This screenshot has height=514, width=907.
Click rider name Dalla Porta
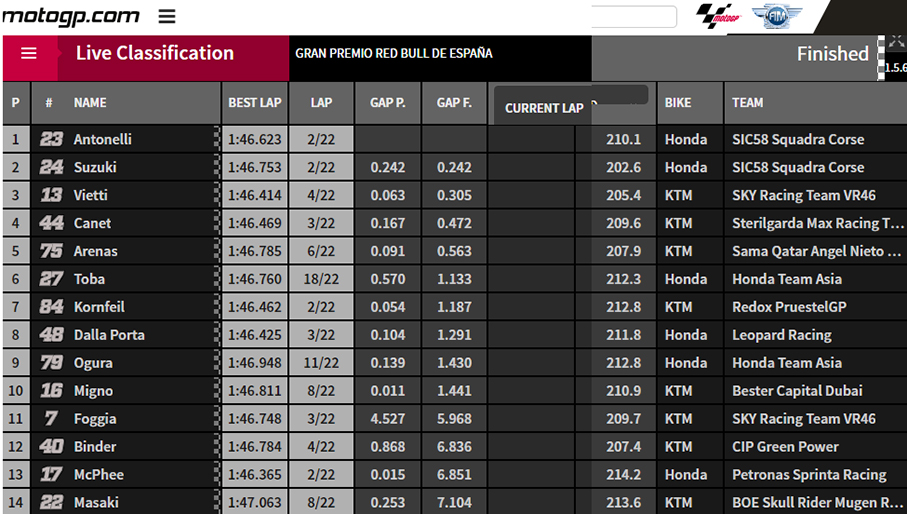[x=109, y=335]
